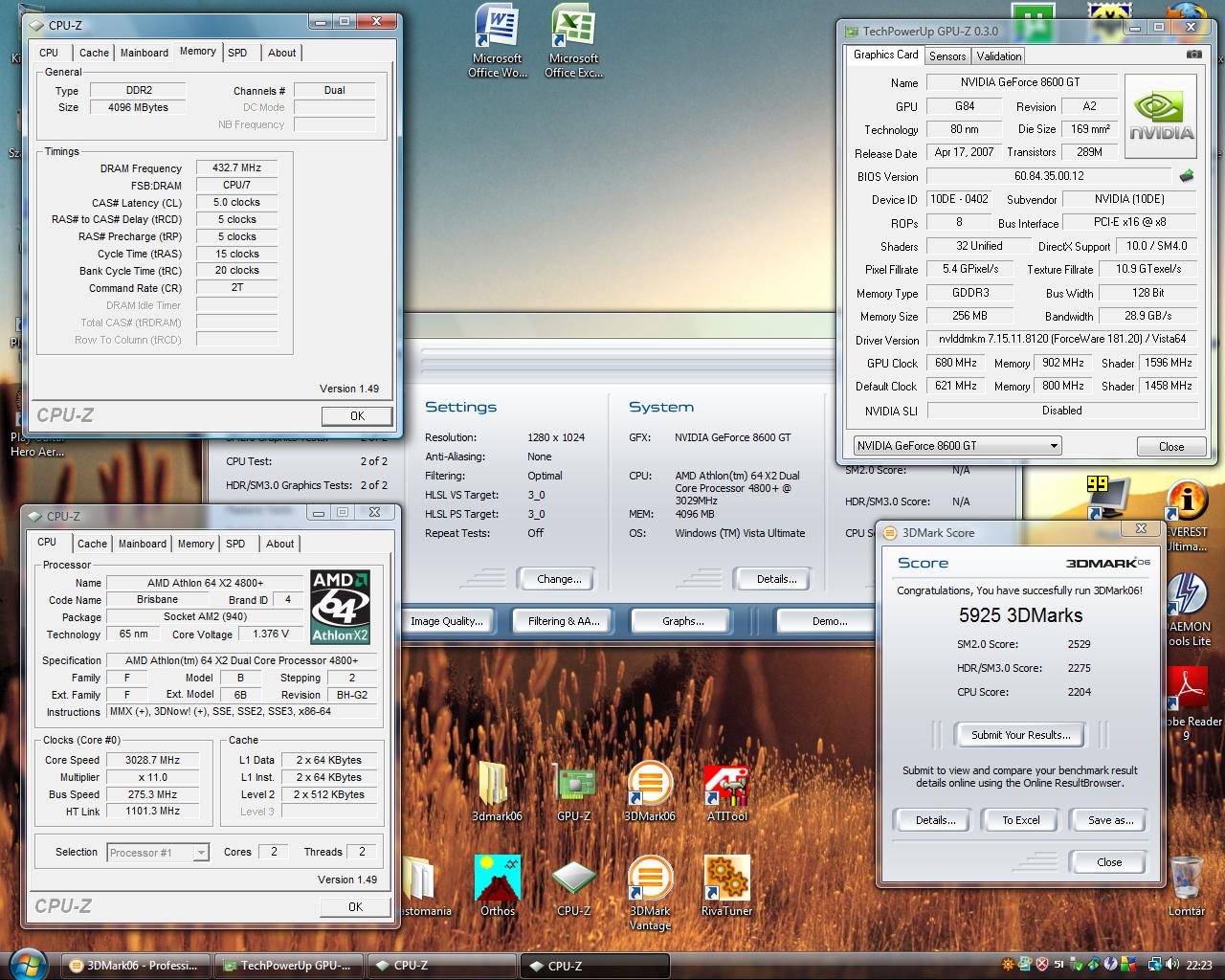Switch to the Sensors tab in GPU-Z
1225x980 pixels.
947,56
